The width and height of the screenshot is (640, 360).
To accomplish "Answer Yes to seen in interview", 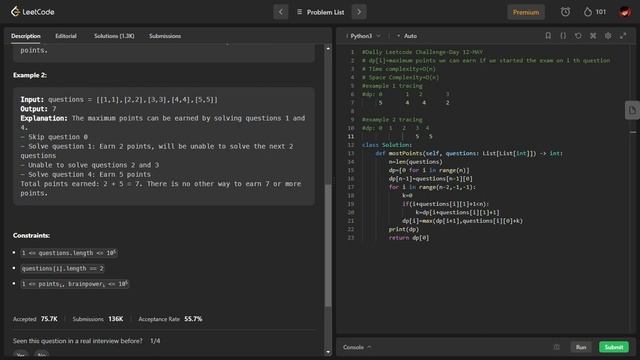I will tap(21, 355).
